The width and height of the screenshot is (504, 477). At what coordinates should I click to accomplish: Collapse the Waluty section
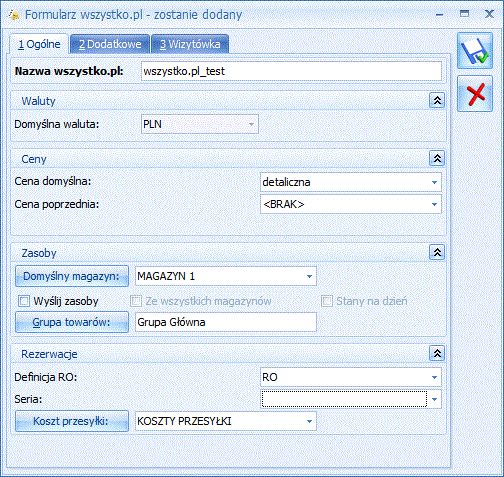point(437,100)
